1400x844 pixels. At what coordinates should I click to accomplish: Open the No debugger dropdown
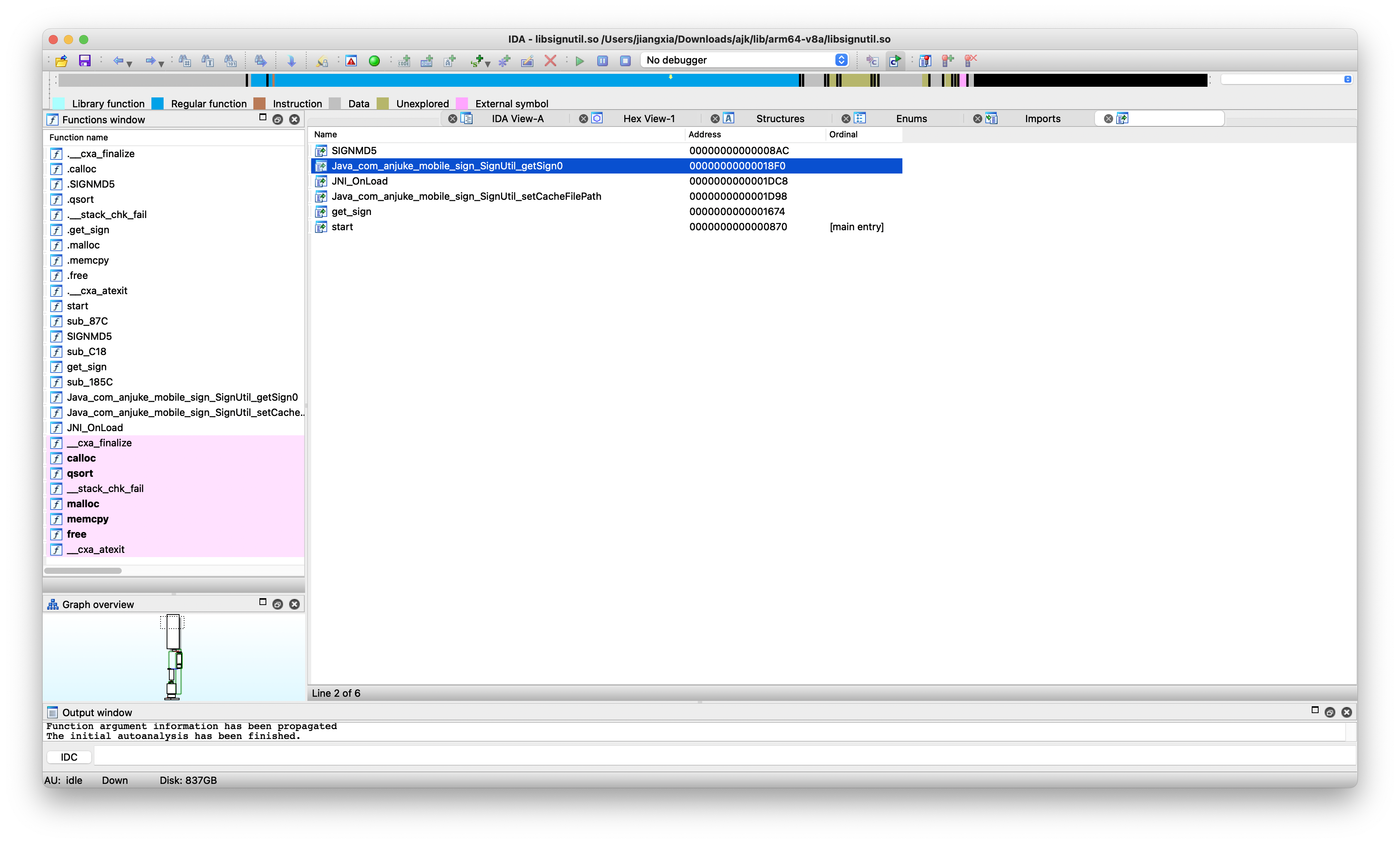[745, 60]
